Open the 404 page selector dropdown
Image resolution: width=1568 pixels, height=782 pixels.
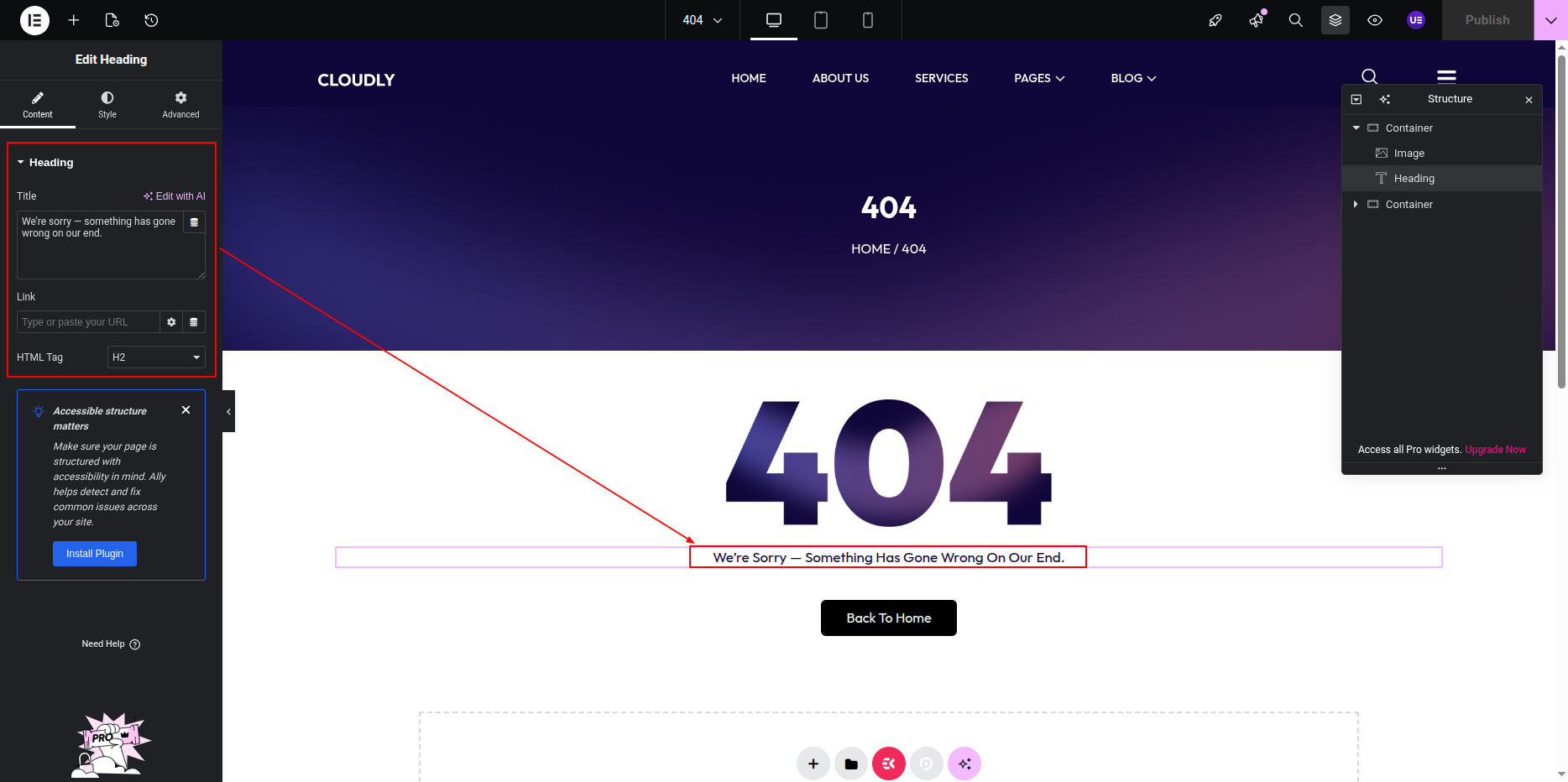click(x=703, y=20)
